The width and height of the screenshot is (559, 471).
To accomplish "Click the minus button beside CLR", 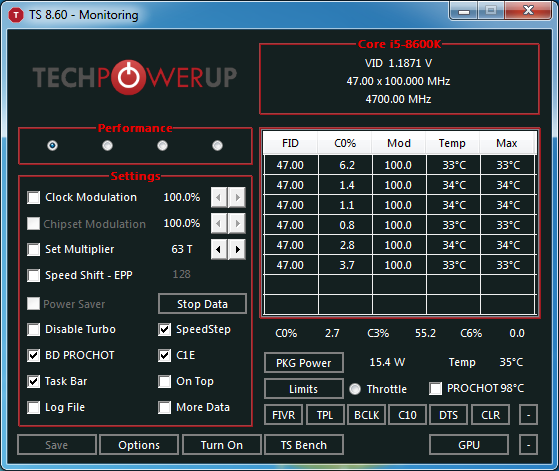I will [528, 415].
